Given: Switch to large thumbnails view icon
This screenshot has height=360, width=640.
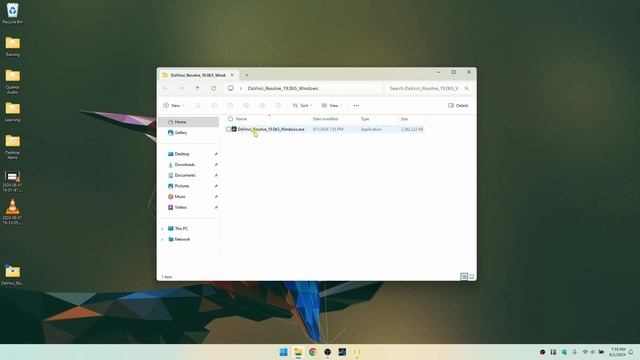Looking at the screenshot, I should pyautogui.click(x=471, y=277).
